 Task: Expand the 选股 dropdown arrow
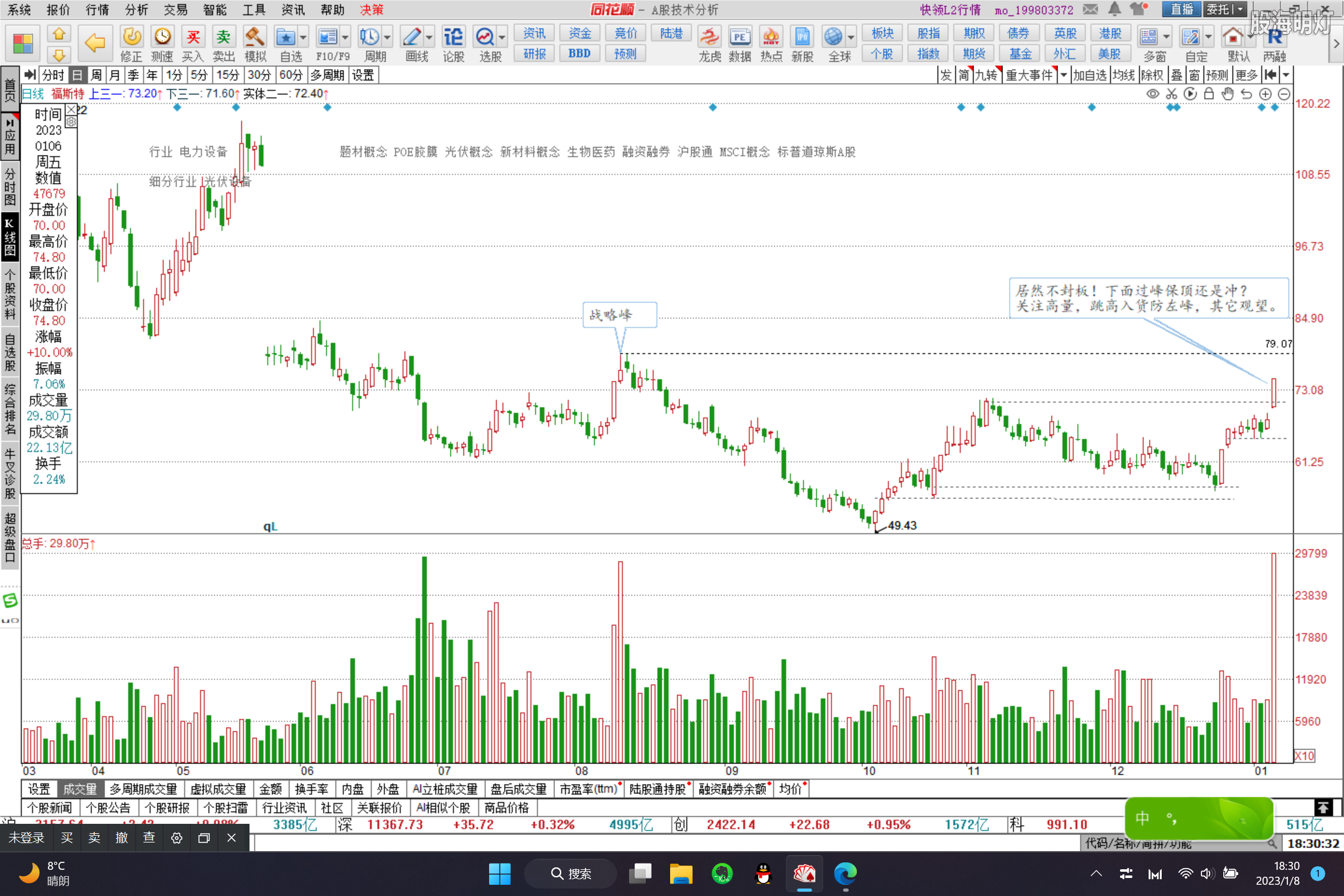coord(502,37)
